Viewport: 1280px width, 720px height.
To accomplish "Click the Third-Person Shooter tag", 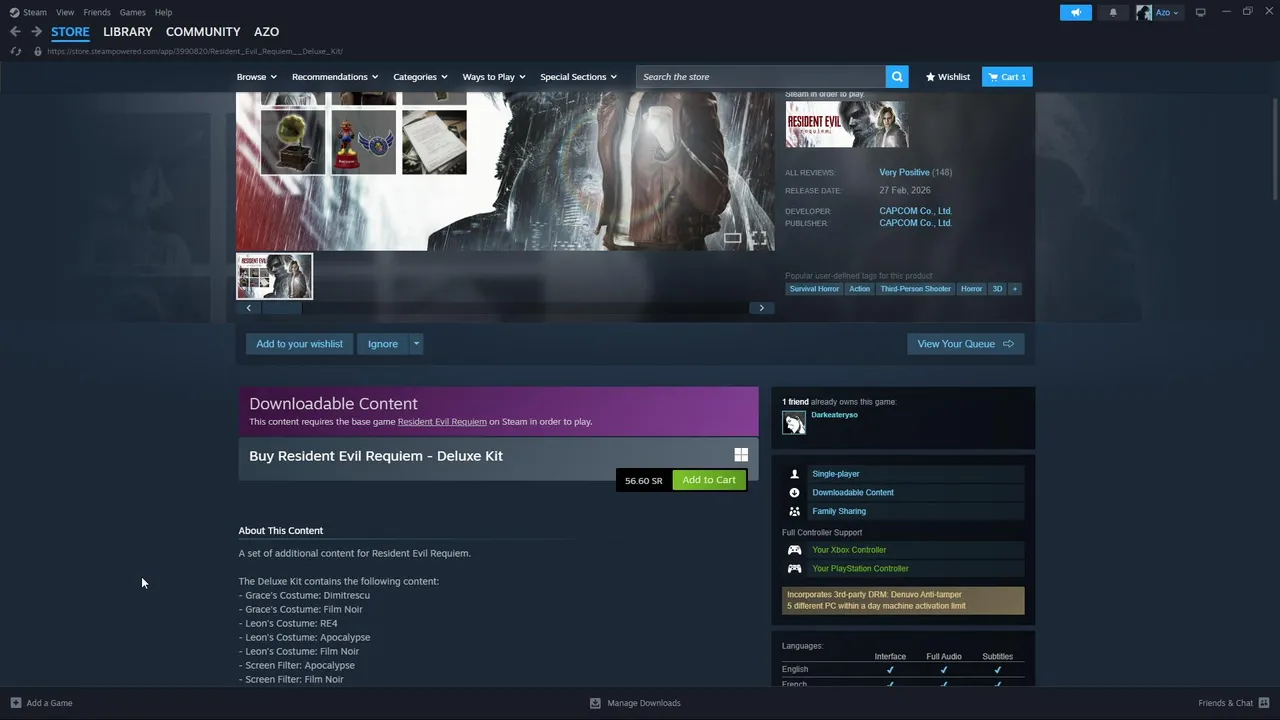I will point(915,289).
